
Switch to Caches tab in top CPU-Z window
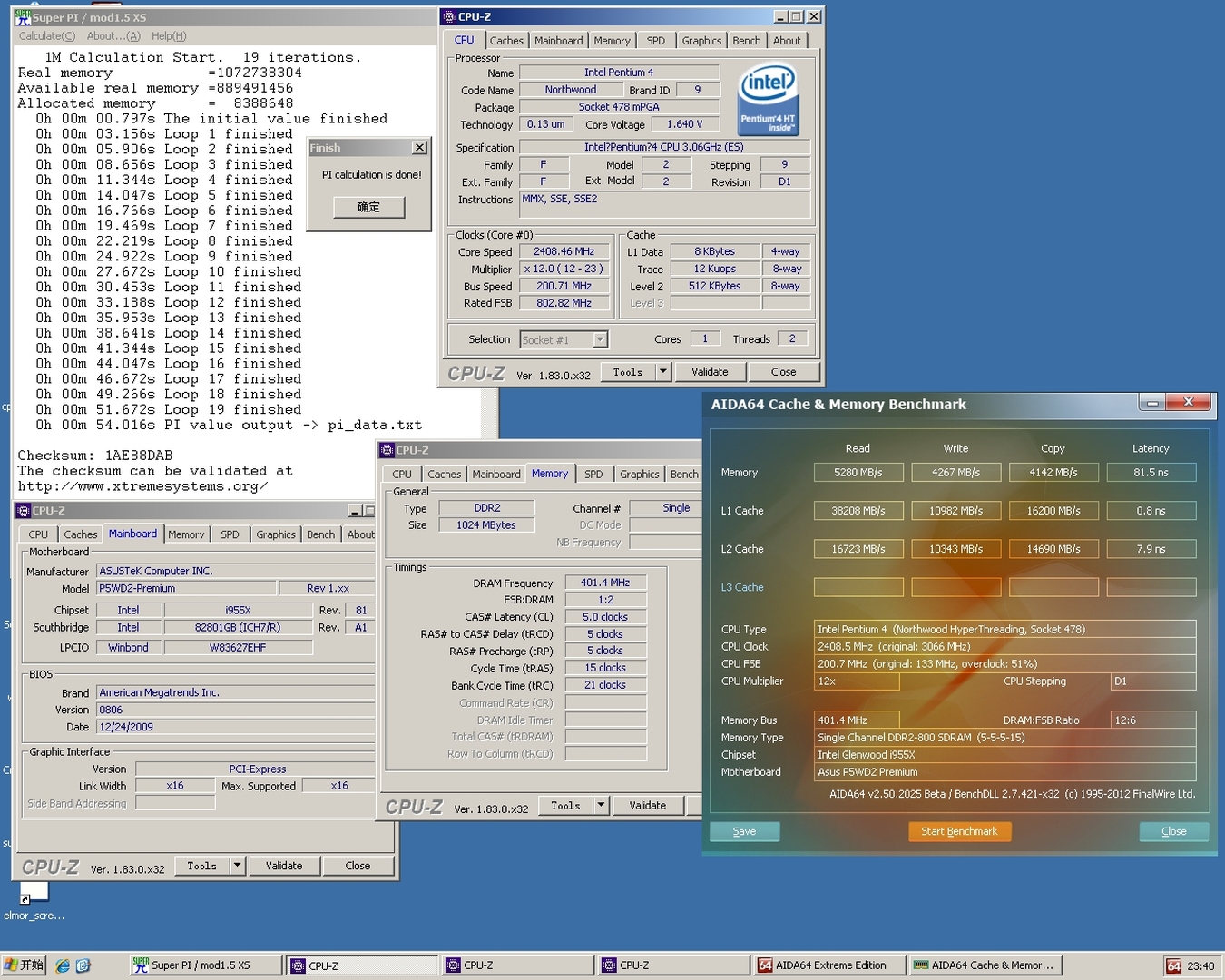tap(506, 41)
